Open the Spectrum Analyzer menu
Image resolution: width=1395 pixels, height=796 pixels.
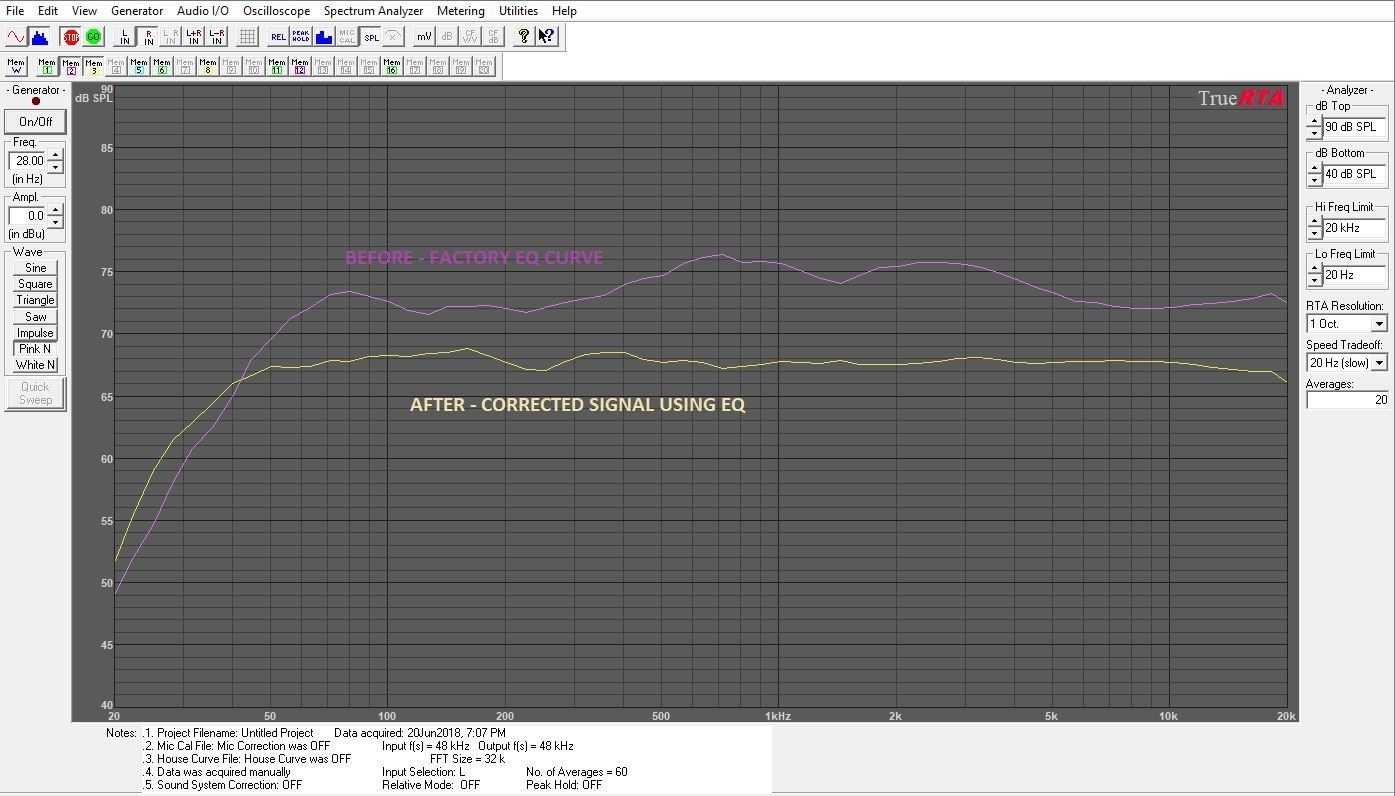373,11
